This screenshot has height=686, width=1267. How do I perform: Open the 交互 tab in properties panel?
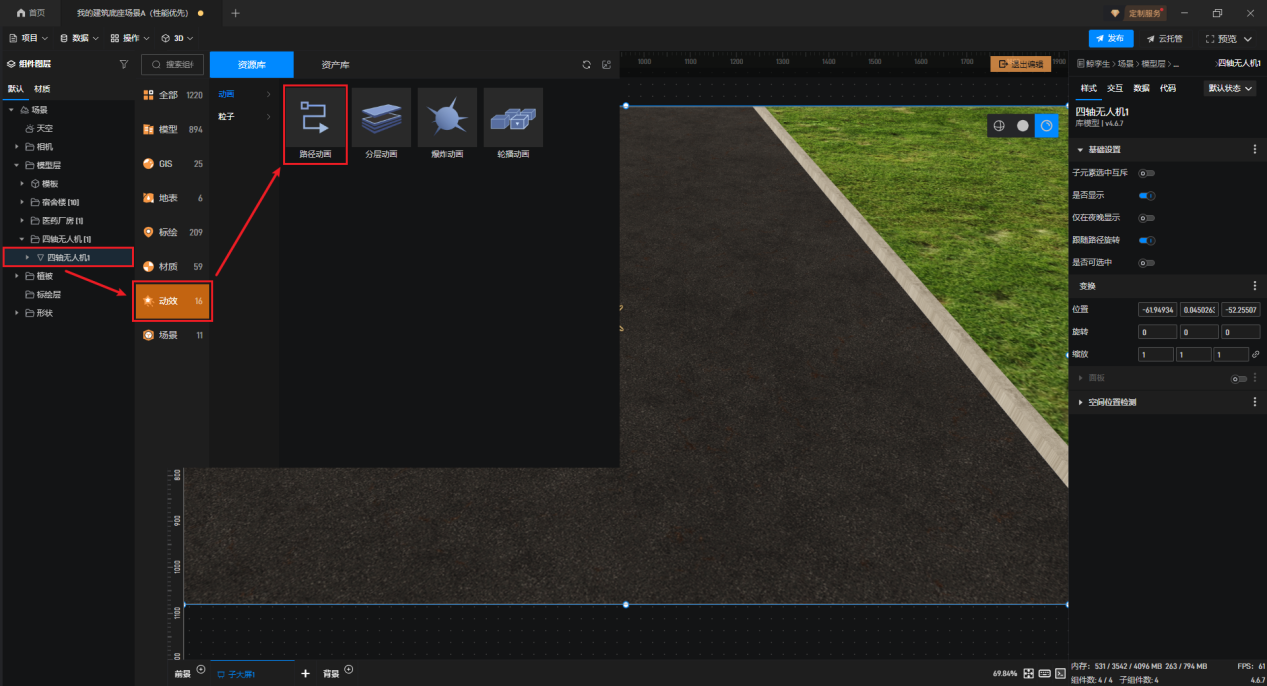[x=1115, y=88]
